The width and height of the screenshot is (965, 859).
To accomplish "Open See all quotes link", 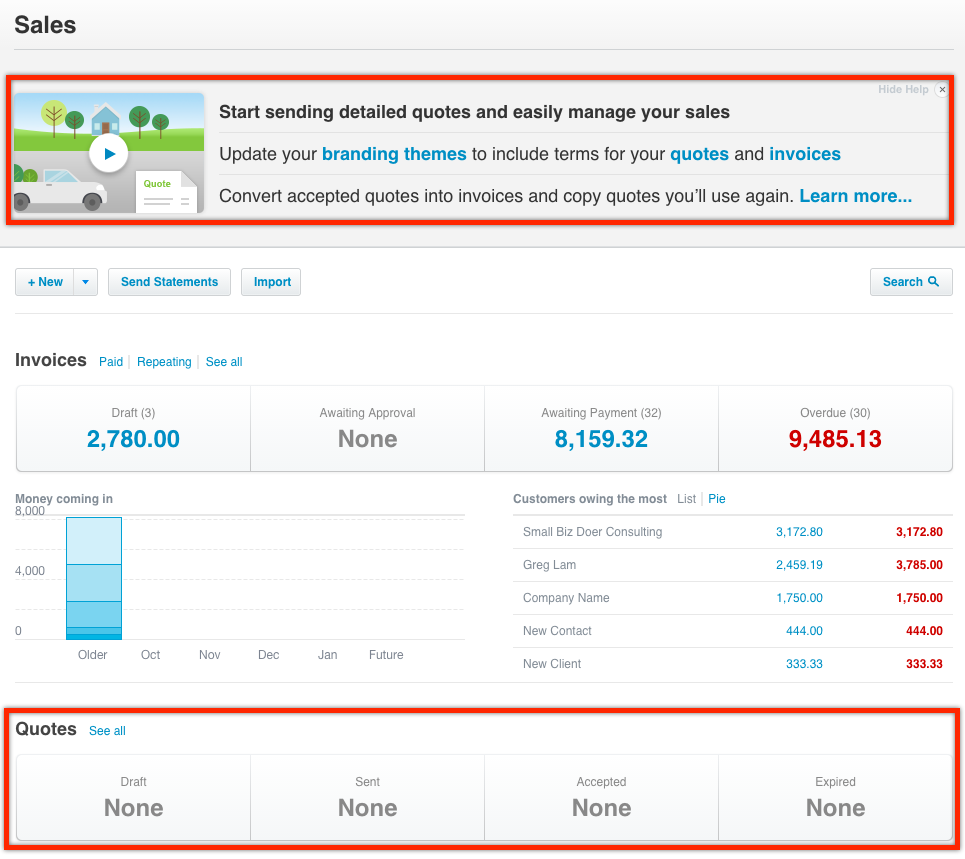I will click(107, 731).
